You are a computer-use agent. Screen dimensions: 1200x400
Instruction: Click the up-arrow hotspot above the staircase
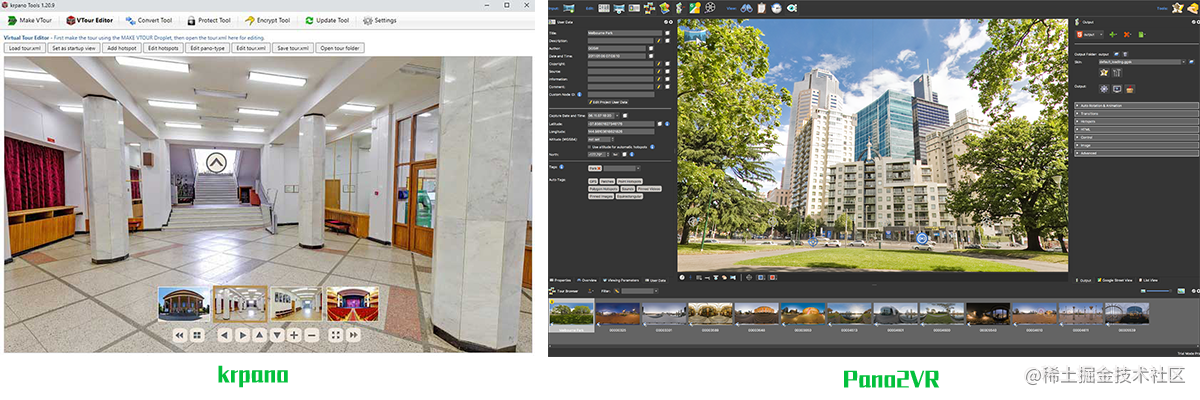click(215, 161)
